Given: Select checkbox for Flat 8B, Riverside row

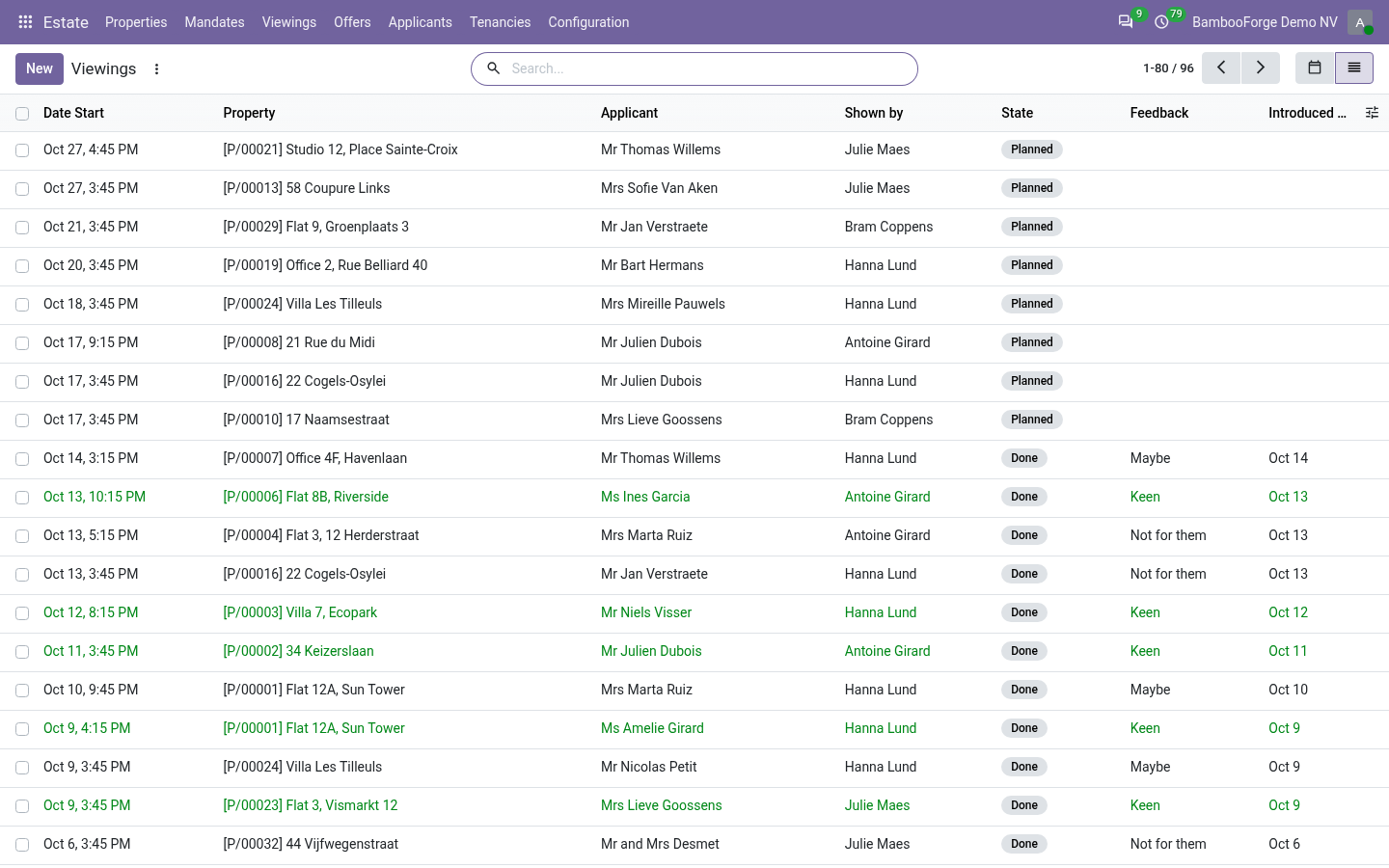Looking at the screenshot, I should tap(22, 498).
